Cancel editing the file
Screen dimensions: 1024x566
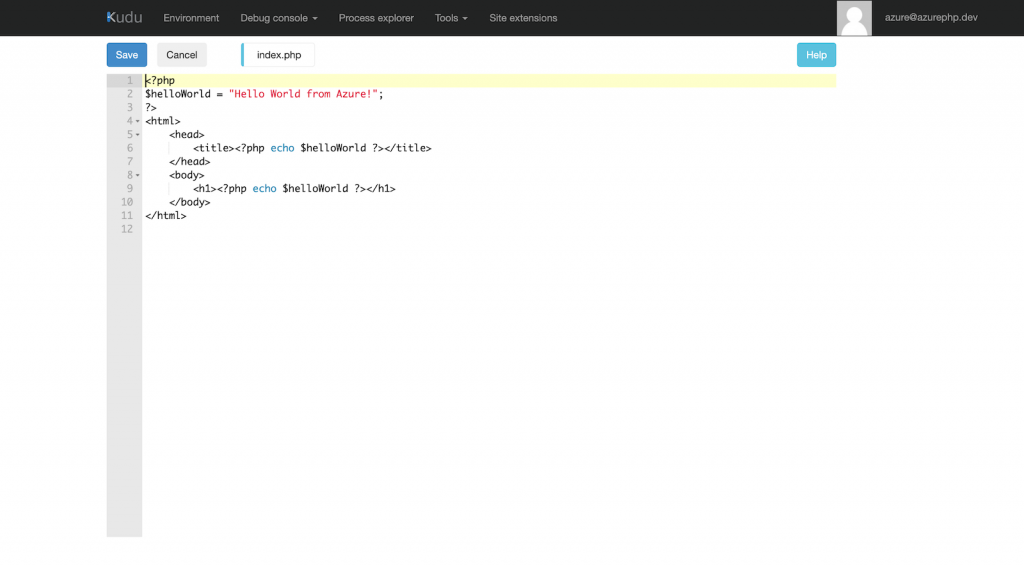click(x=182, y=55)
